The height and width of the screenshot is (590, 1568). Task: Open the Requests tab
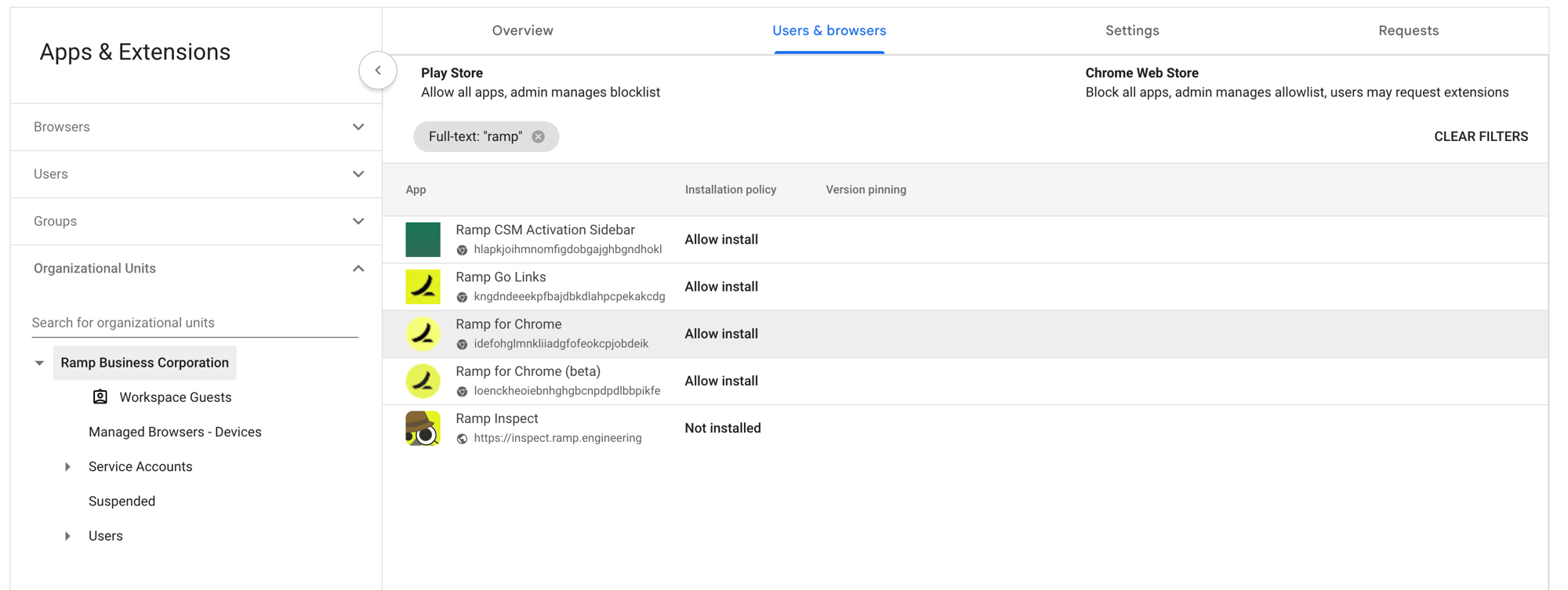[1409, 31]
